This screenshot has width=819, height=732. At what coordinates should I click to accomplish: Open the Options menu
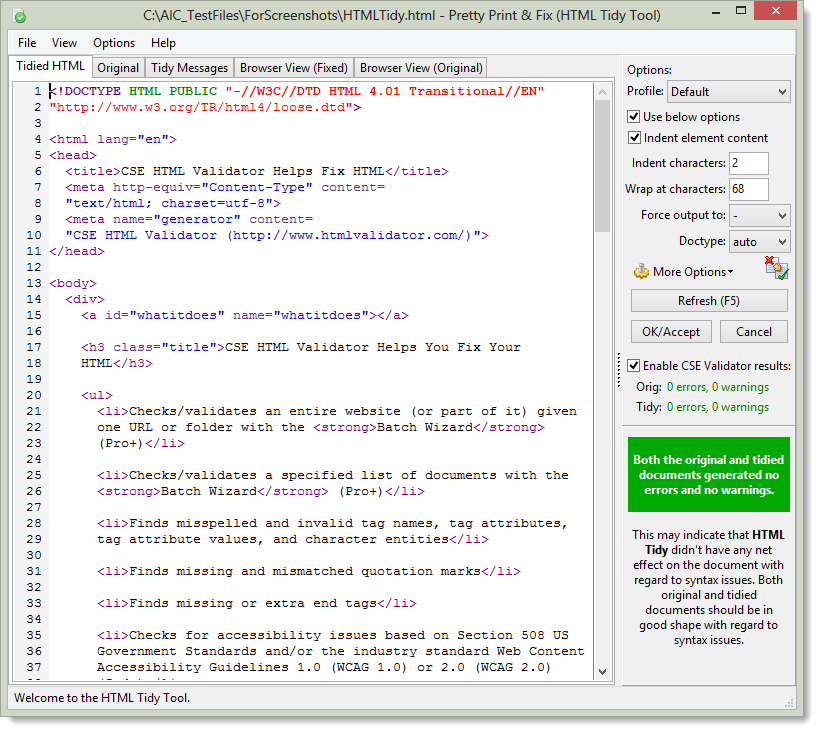coord(114,43)
